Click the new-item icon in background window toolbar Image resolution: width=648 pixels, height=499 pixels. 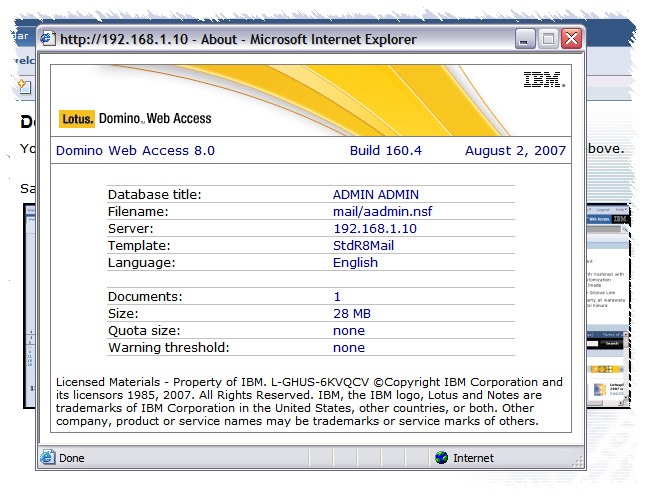coord(24,86)
